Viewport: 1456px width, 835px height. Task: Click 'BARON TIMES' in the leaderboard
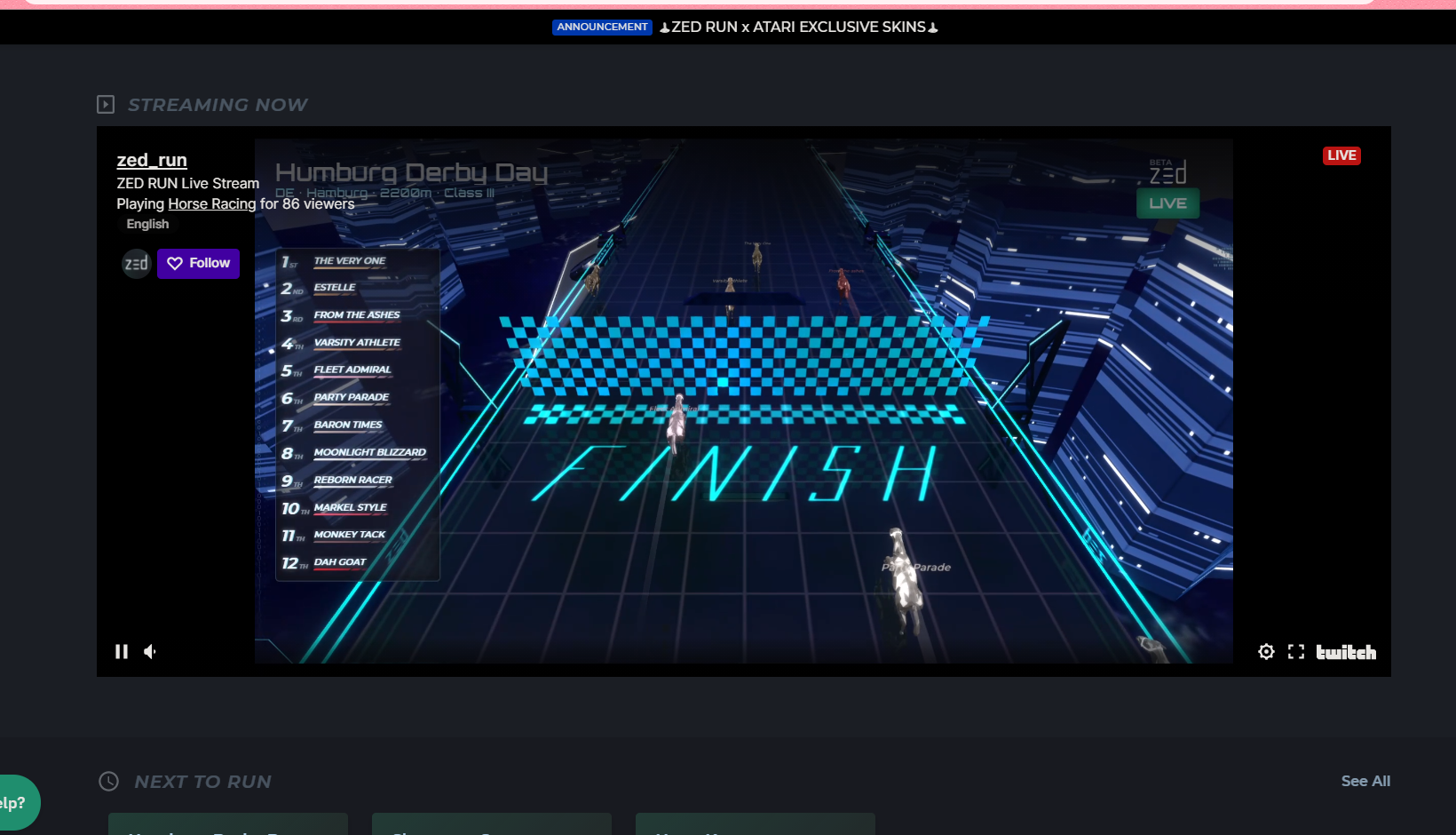pyautogui.click(x=348, y=425)
